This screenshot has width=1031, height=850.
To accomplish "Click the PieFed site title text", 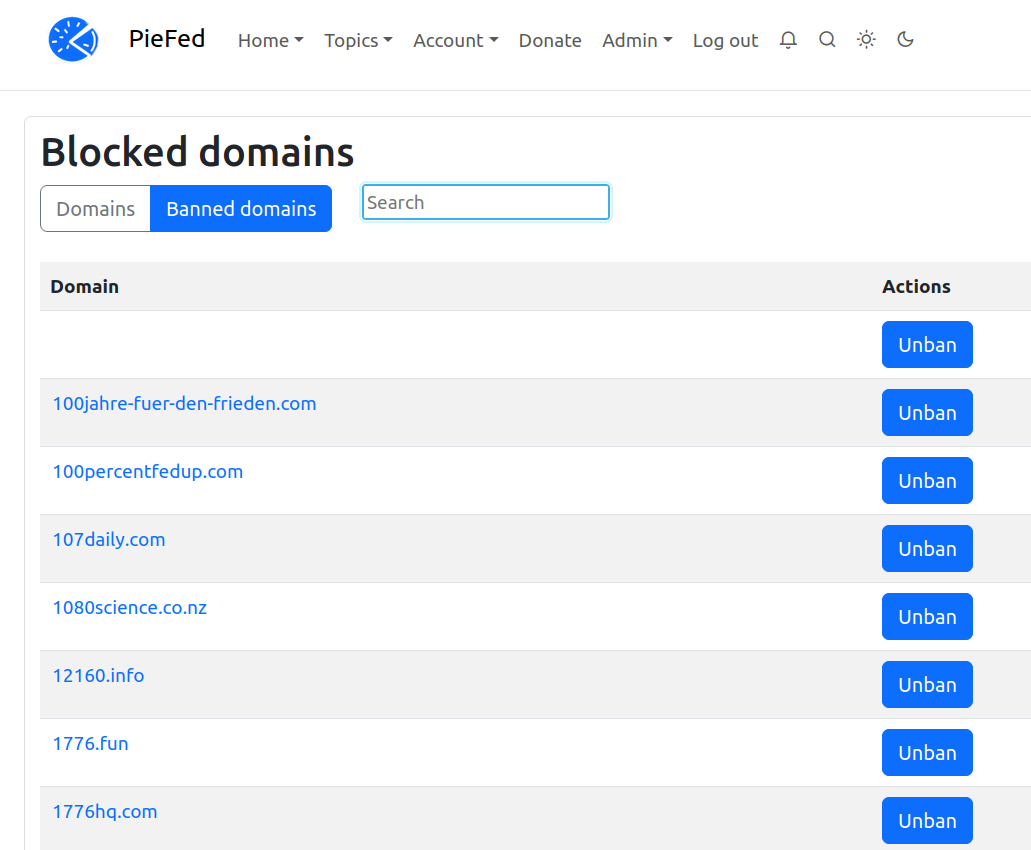I will tap(167, 39).
